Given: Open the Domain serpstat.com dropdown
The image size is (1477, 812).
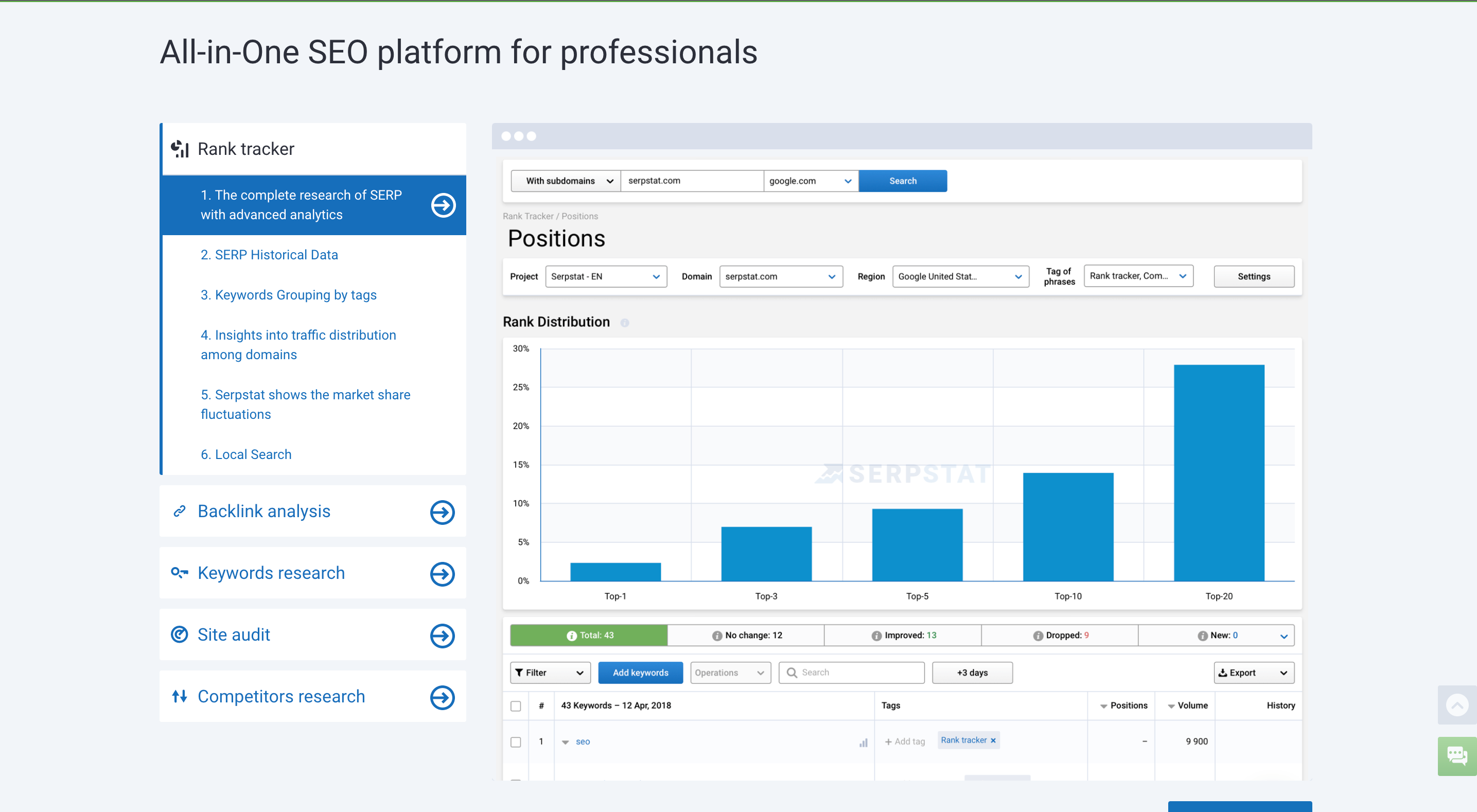Looking at the screenshot, I should [x=781, y=276].
